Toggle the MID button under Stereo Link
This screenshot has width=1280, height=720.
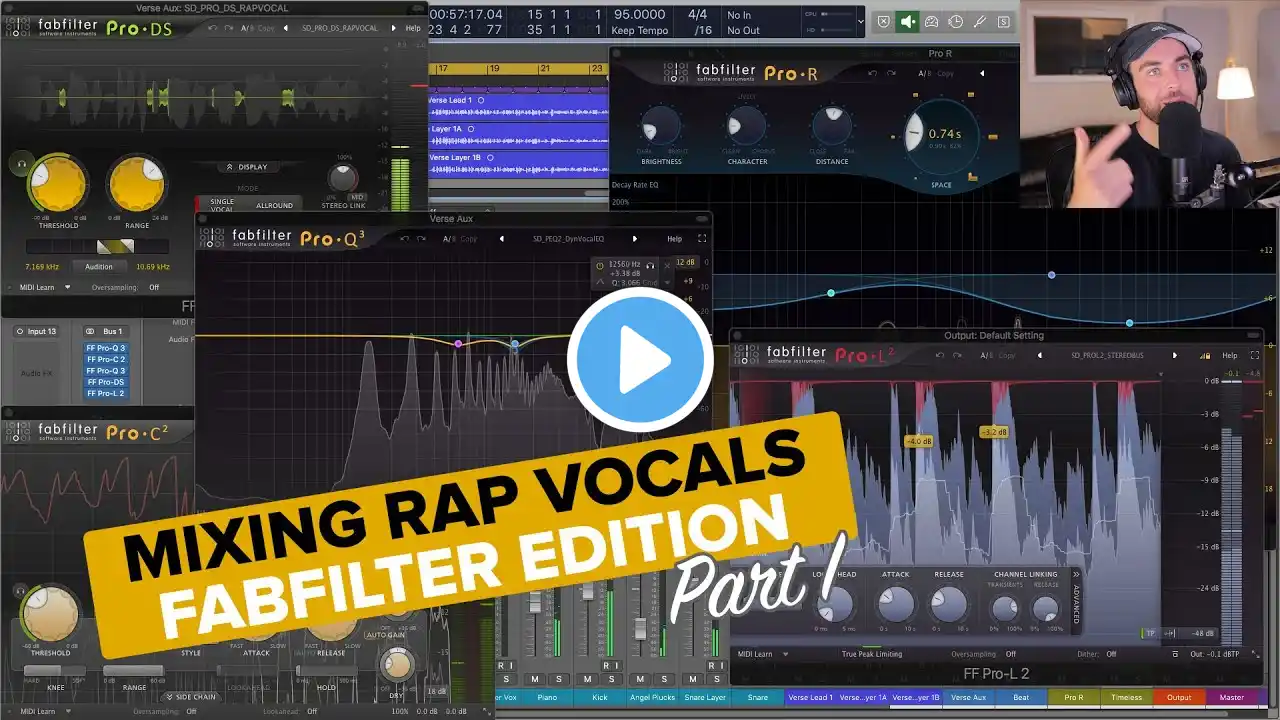click(x=357, y=197)
